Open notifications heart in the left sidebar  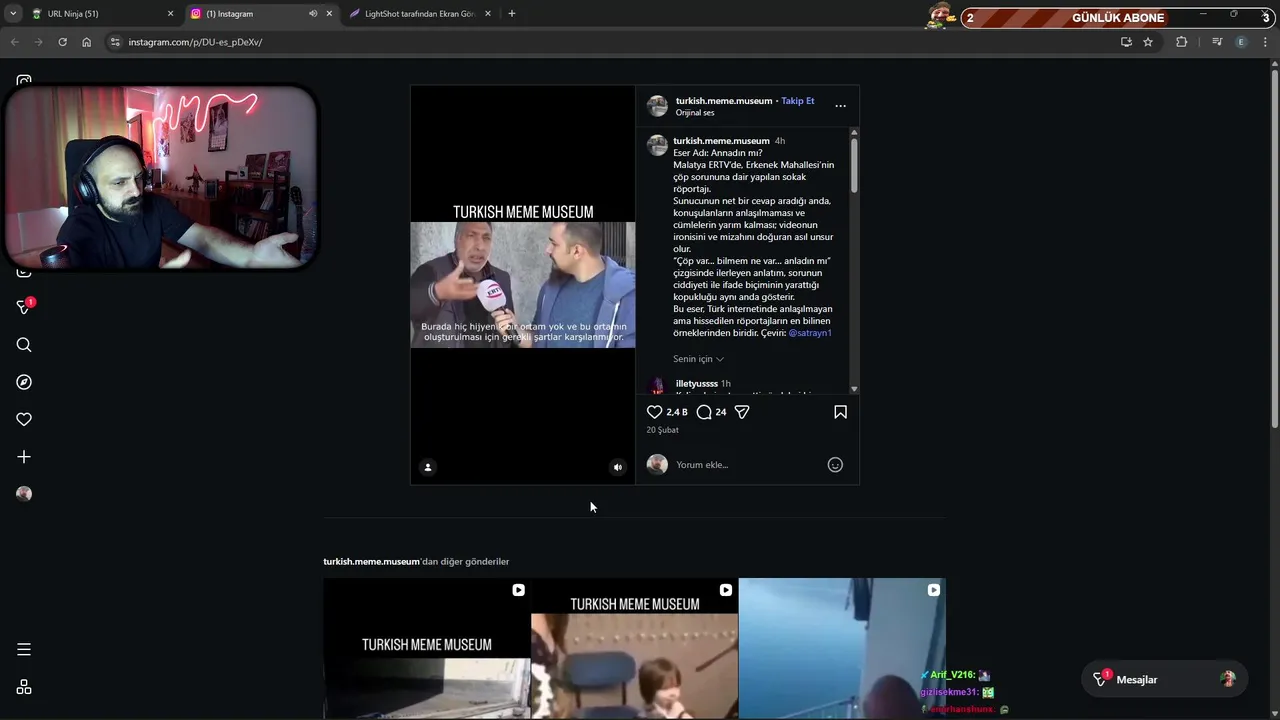[x=24, y=419]
